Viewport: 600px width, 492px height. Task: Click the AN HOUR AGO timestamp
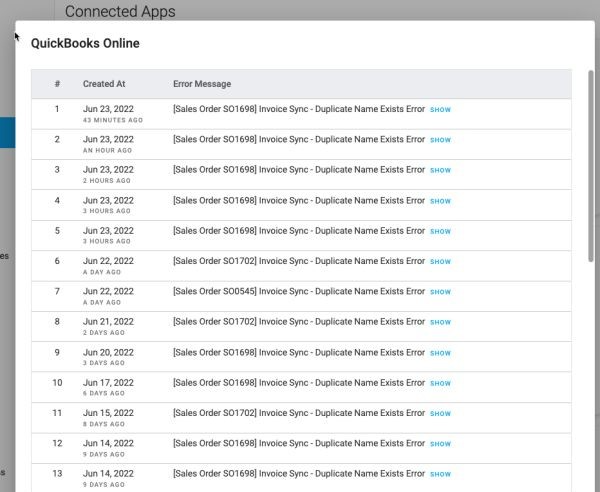108,150
